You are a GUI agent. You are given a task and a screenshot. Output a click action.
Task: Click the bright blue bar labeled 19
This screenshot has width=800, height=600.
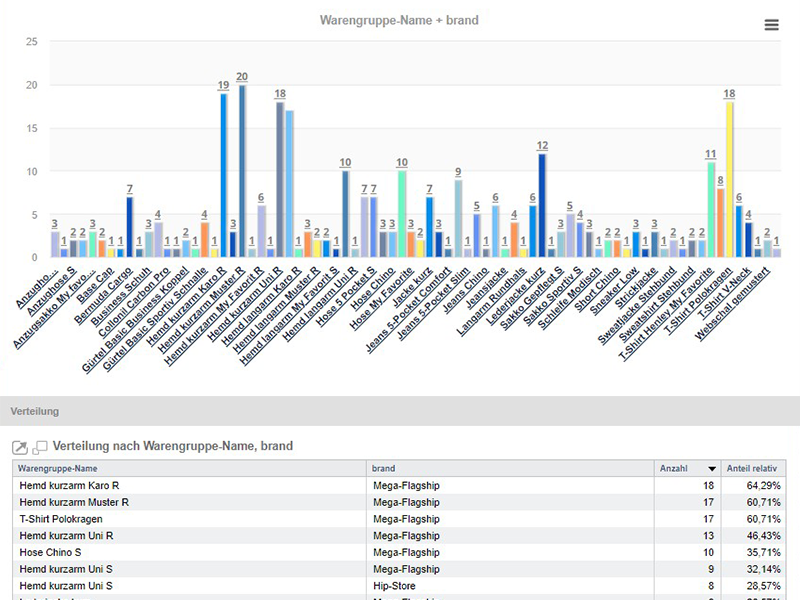(223, 175)
